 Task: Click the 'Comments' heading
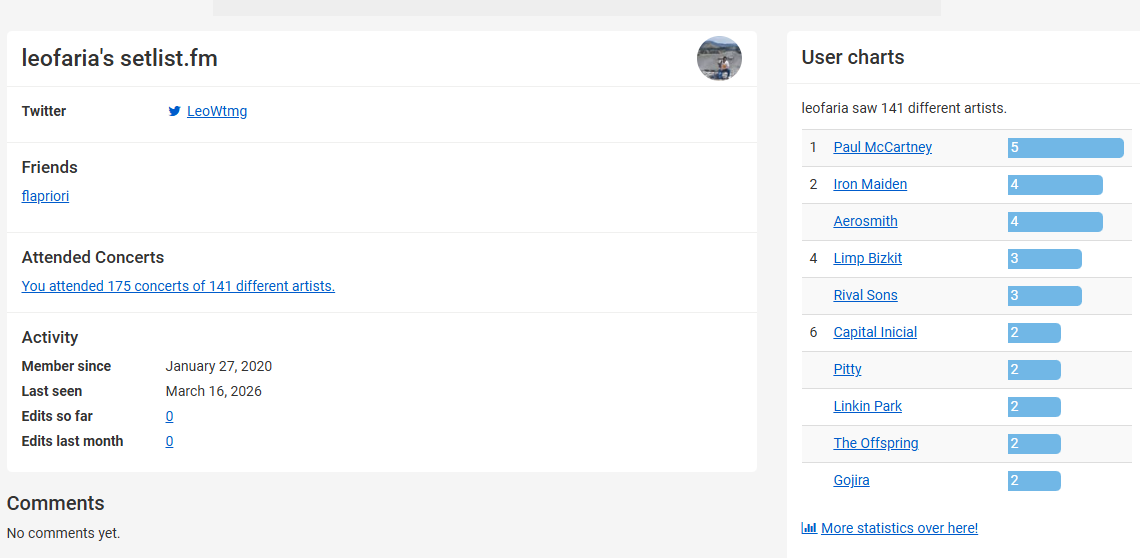55,503
